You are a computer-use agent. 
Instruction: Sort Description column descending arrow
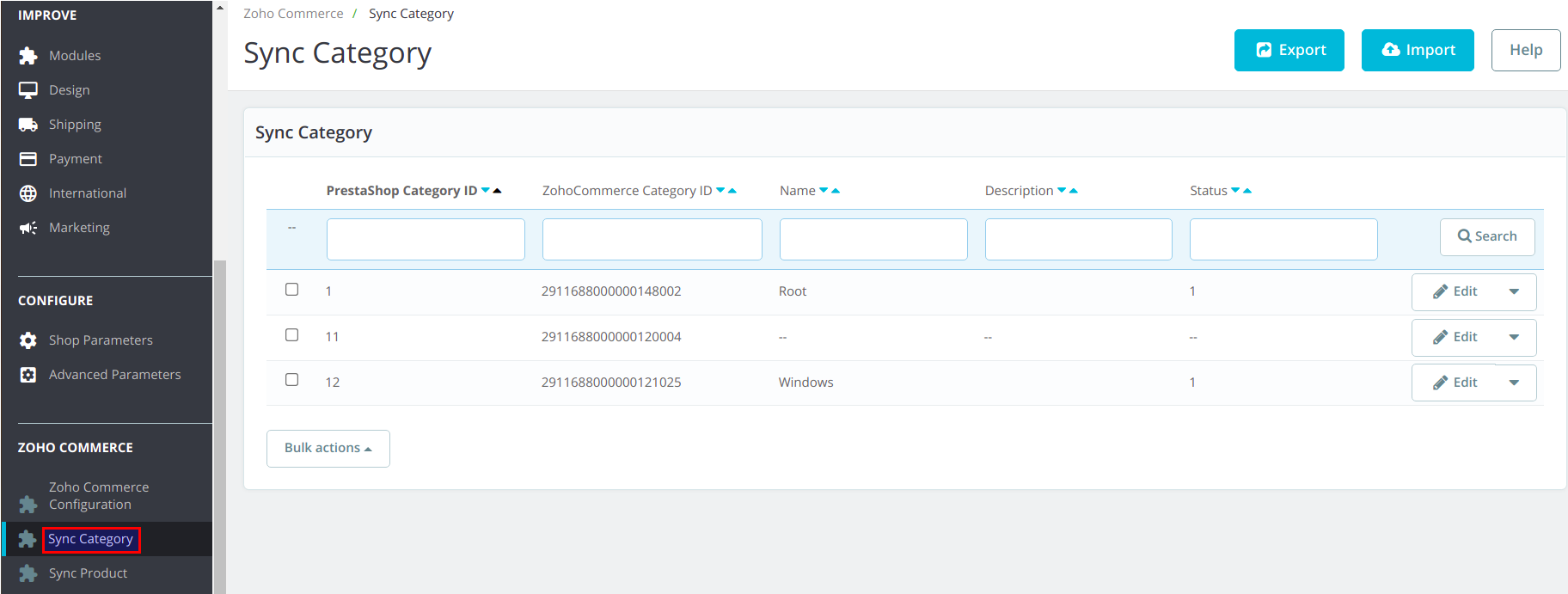1062,191
